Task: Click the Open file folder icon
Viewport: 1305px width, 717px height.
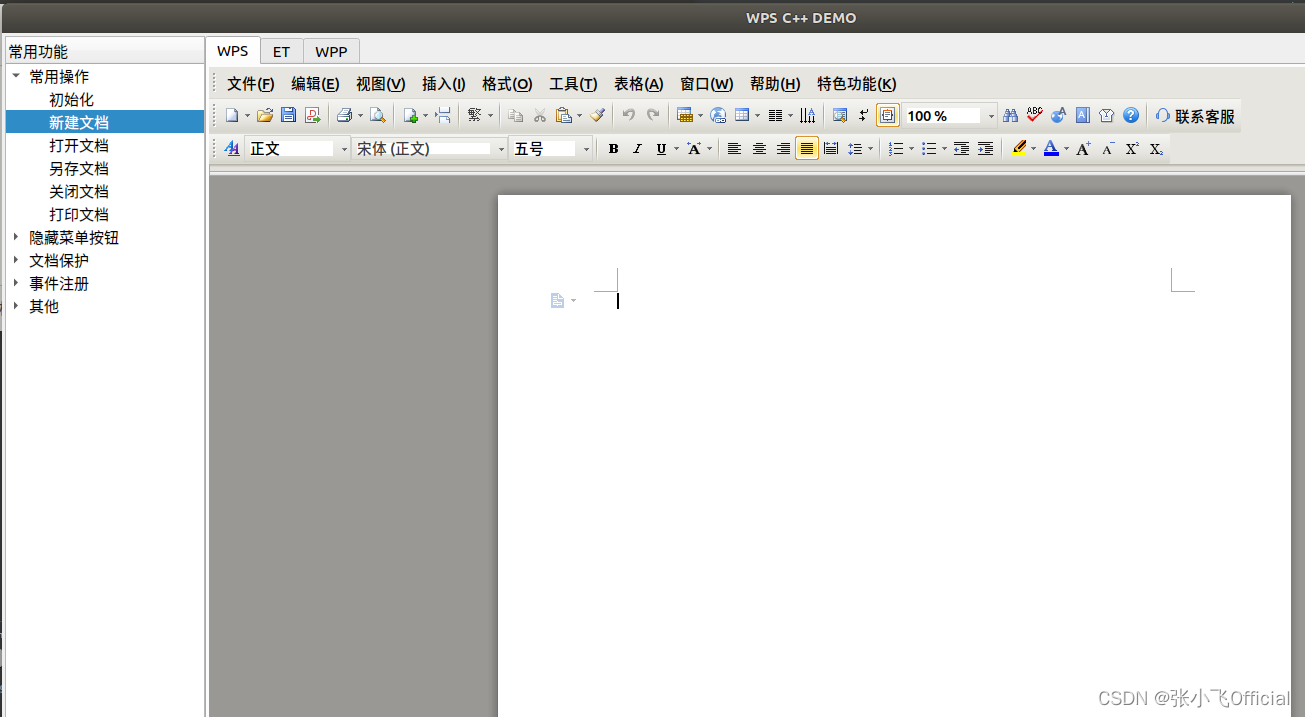Action: pos(265,115)
